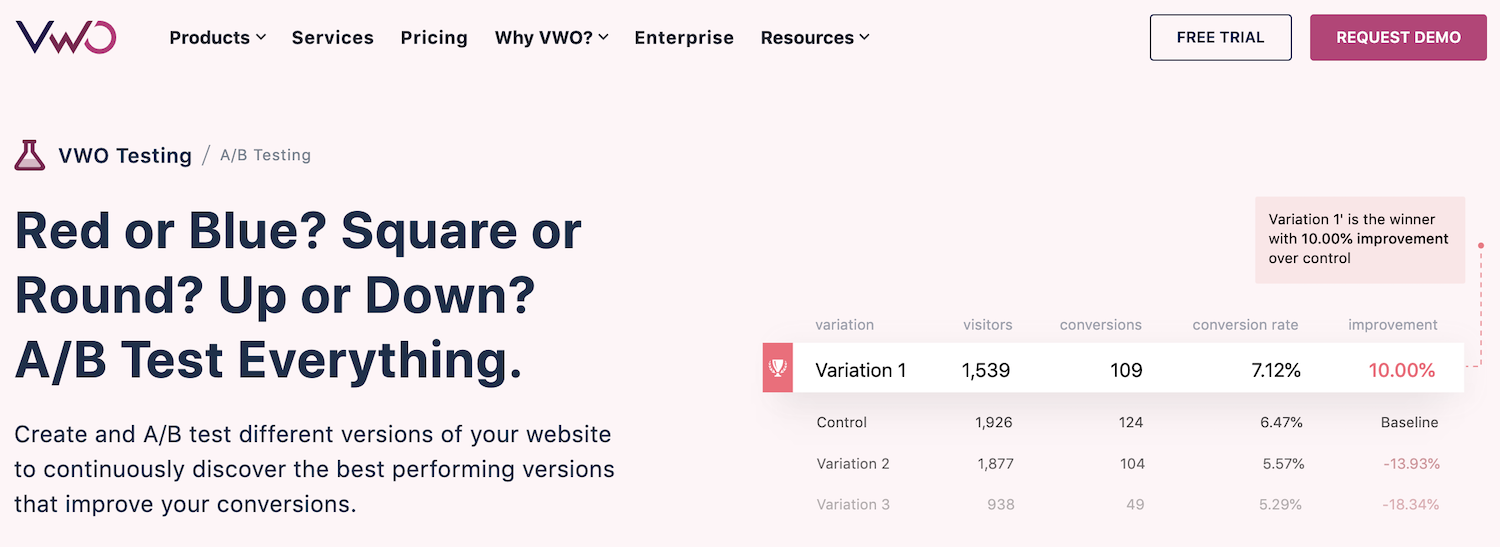Click the winner trophy icon
The height and width of the screenshot is (547, 1500).
coord(777,369)
